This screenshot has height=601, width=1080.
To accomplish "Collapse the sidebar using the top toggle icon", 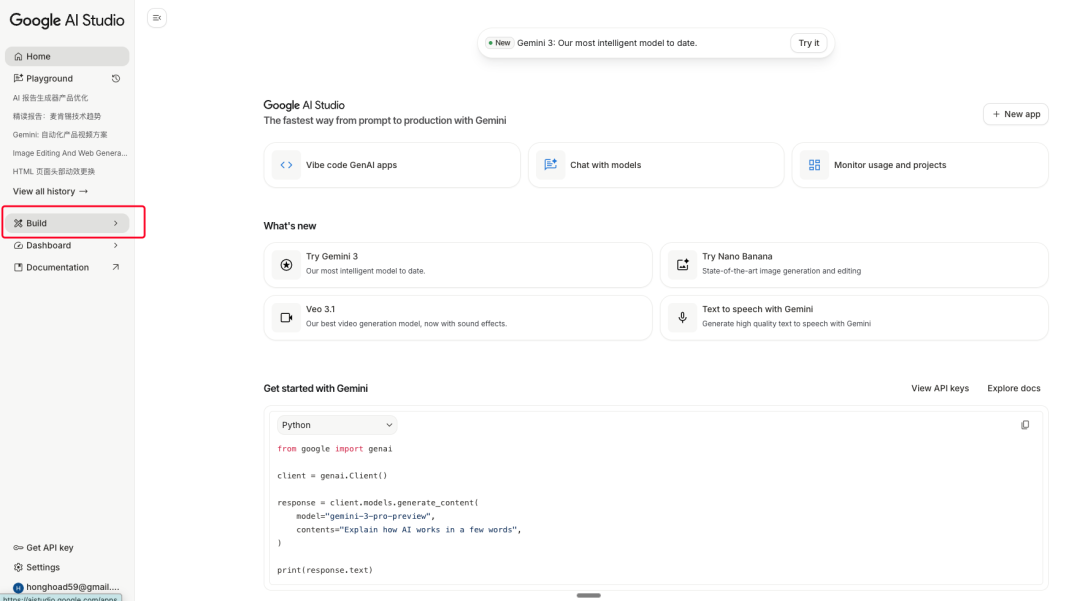I will pyautogui.click(x=157, y=18).
